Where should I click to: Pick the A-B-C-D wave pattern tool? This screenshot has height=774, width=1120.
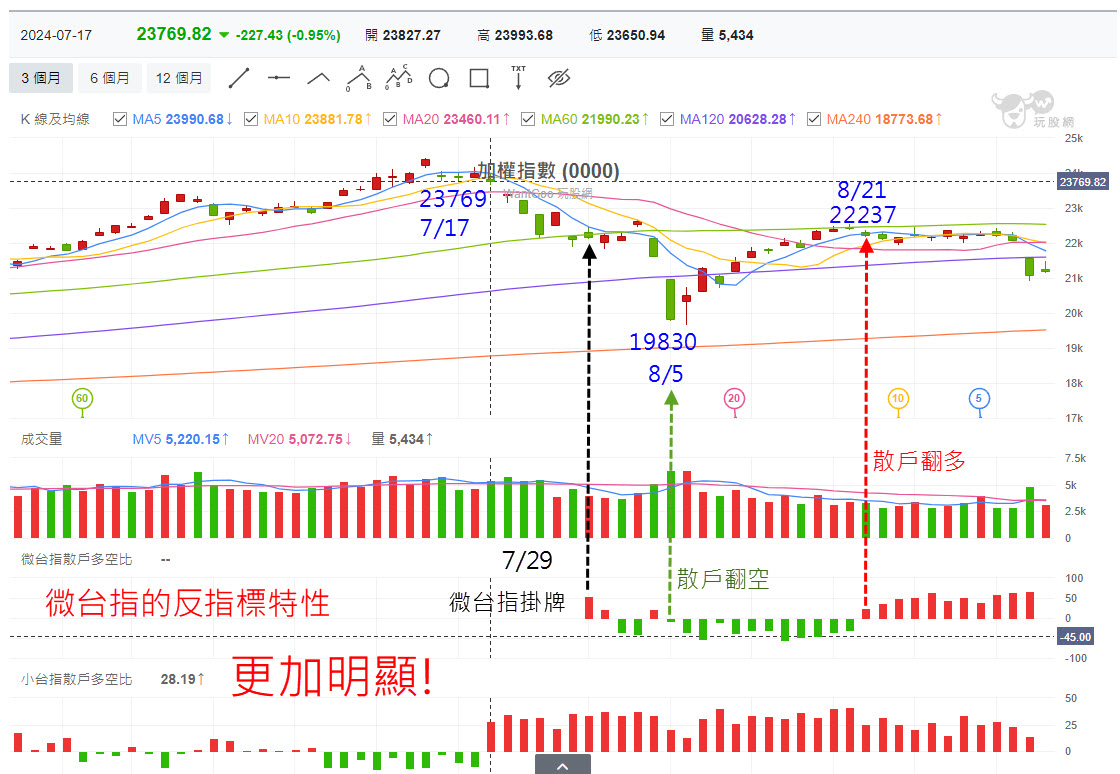click(399, 78)
